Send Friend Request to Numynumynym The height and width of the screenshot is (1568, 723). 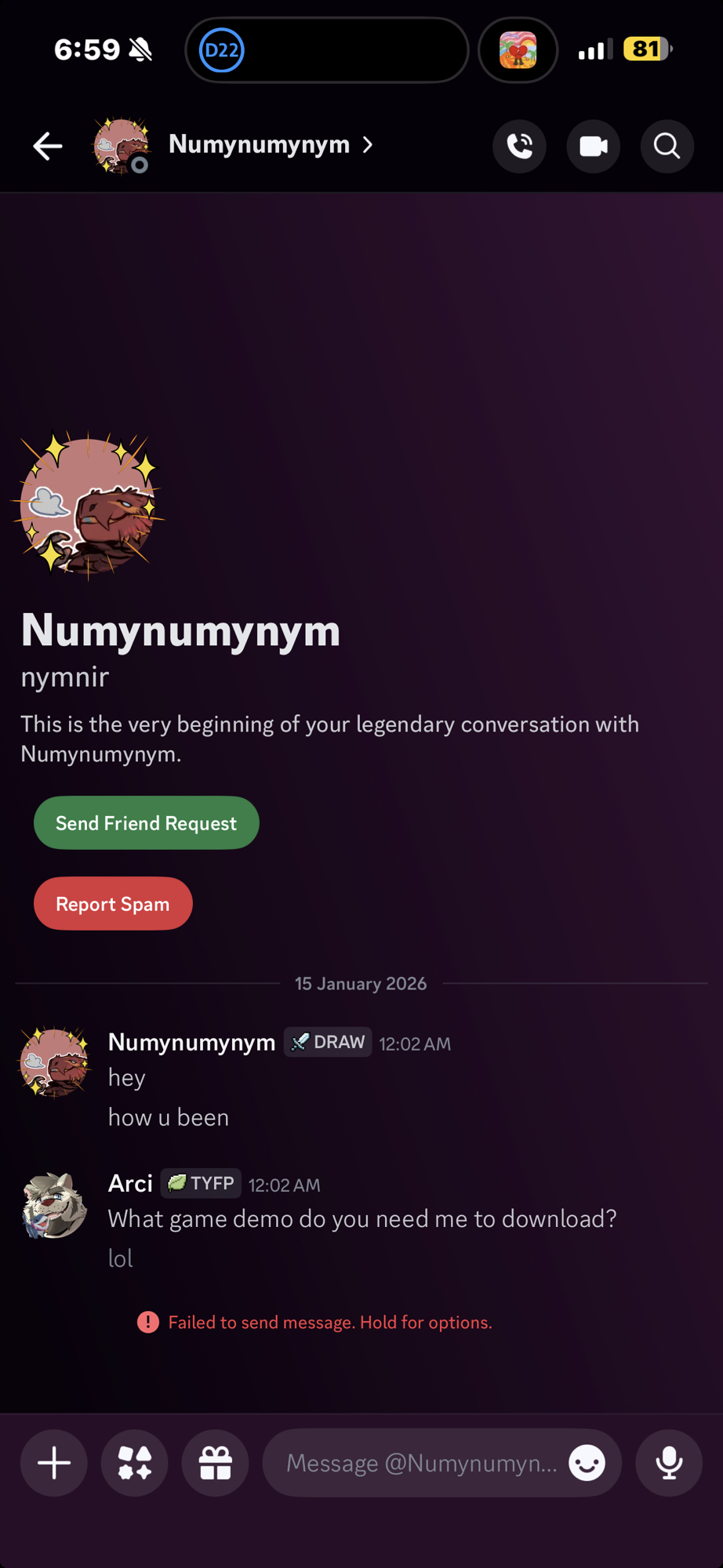(146, 823)
